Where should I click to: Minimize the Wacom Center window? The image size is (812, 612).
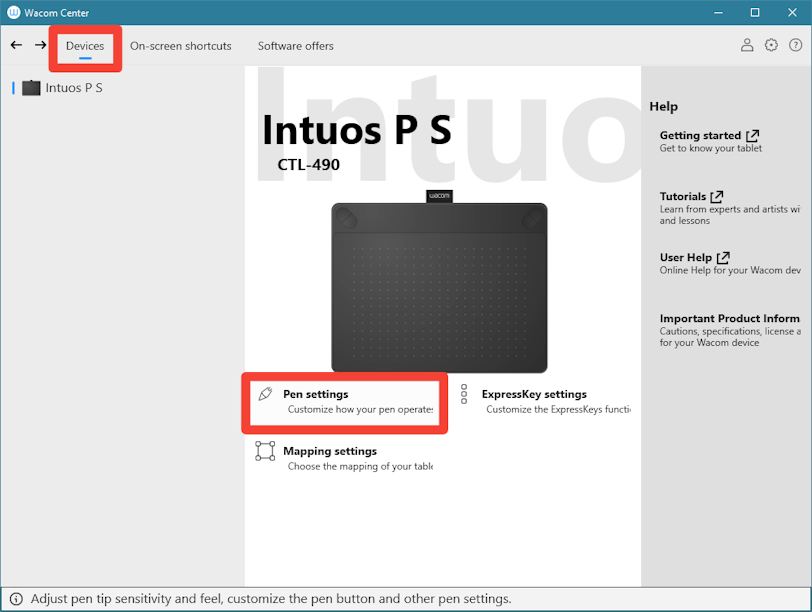718,12
